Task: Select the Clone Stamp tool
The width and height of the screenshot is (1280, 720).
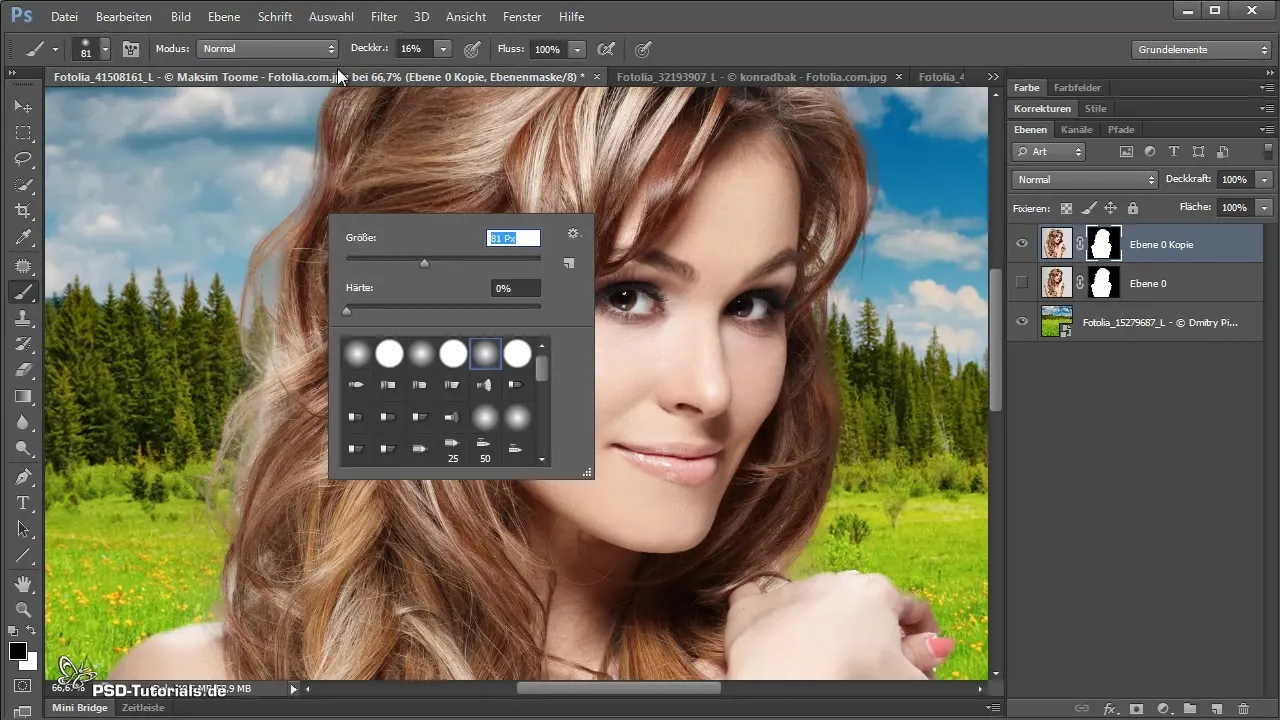Action: pyautogui.click(x=23, y=319)
